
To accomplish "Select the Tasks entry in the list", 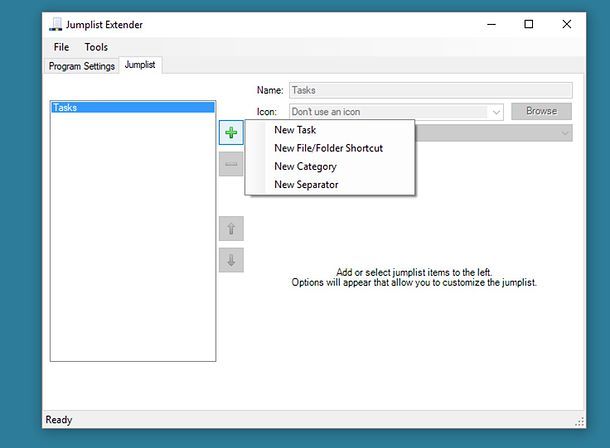I will click(132, 107).
